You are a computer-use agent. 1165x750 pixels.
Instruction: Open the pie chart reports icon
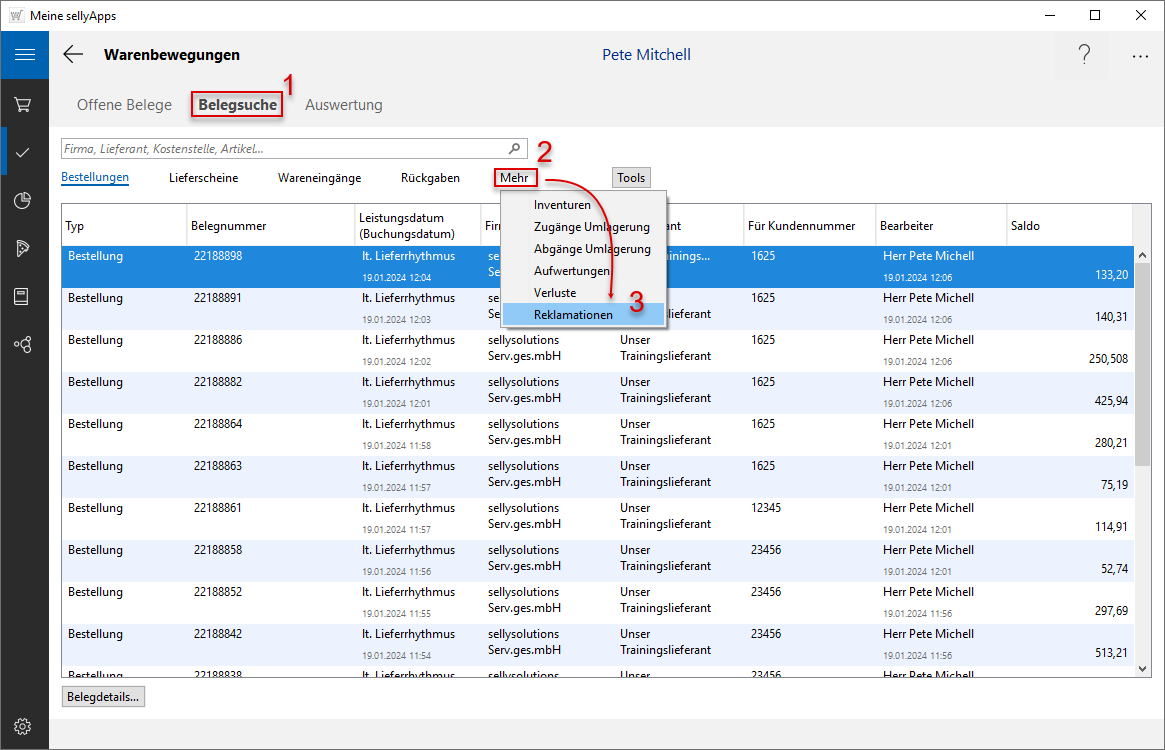(x=23, y=200)
